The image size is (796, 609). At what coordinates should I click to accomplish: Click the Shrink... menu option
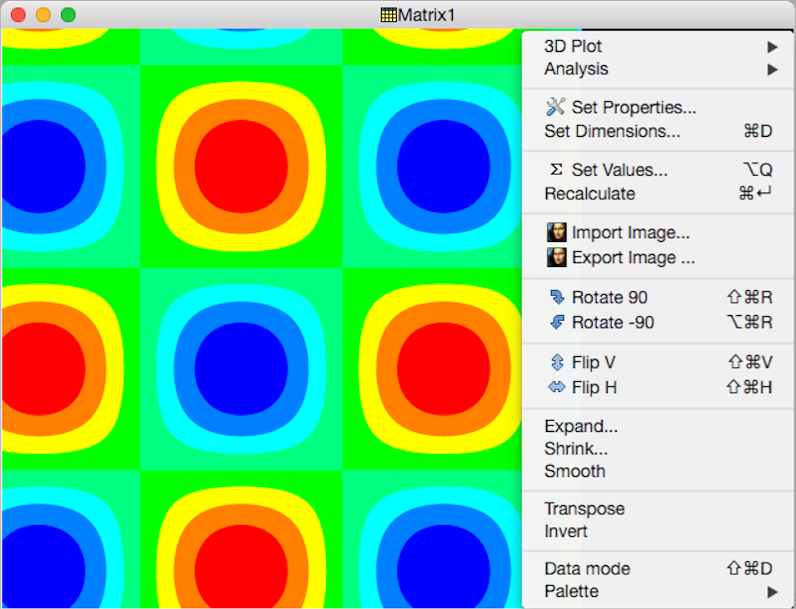pos(575,448)
